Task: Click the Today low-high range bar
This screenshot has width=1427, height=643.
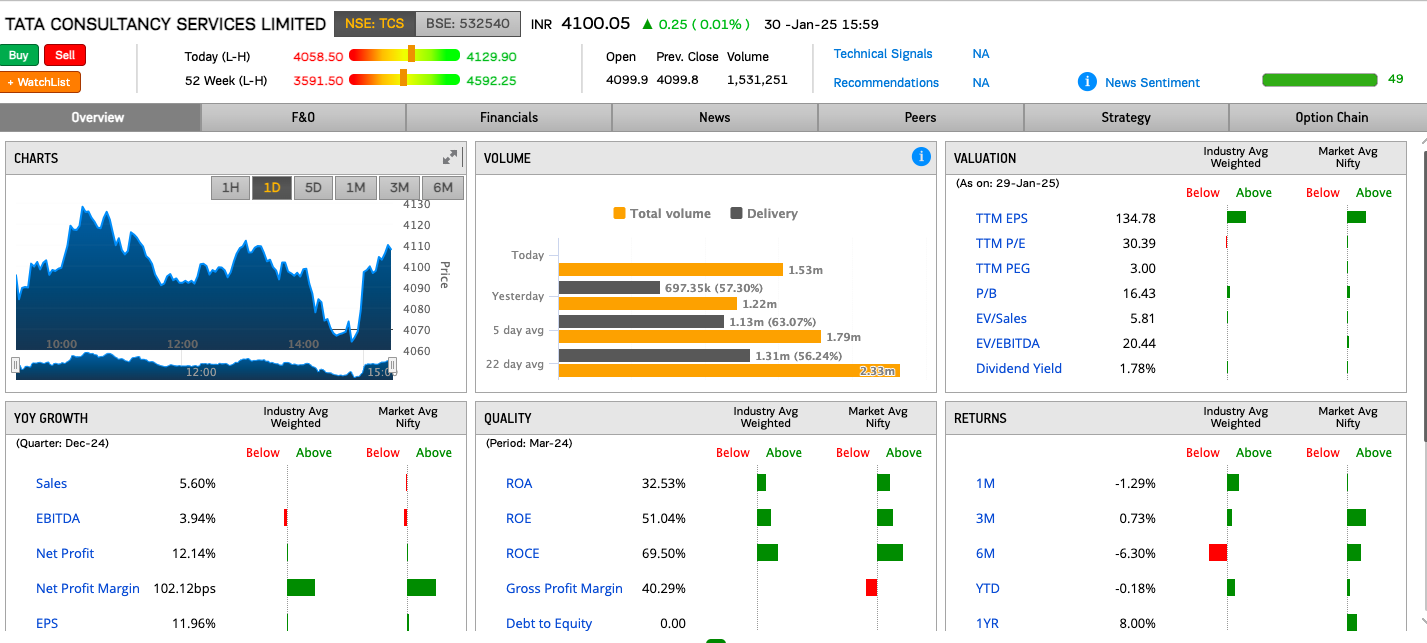Action: tap(404, 56)
